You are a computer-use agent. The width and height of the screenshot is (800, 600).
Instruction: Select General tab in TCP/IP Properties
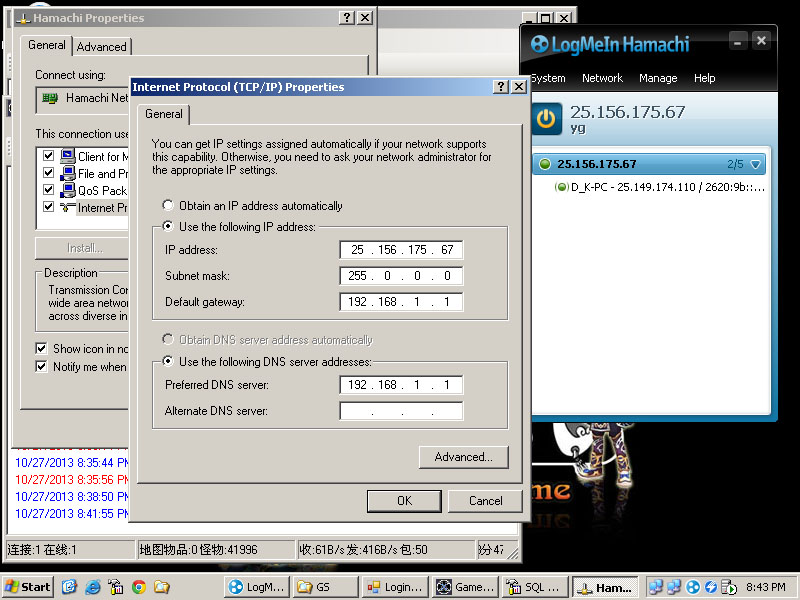point(164,114)
